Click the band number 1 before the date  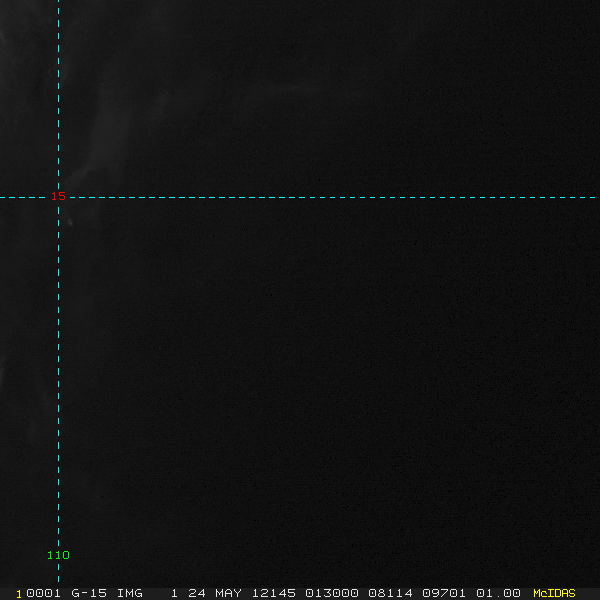click(x=174, y=593)
